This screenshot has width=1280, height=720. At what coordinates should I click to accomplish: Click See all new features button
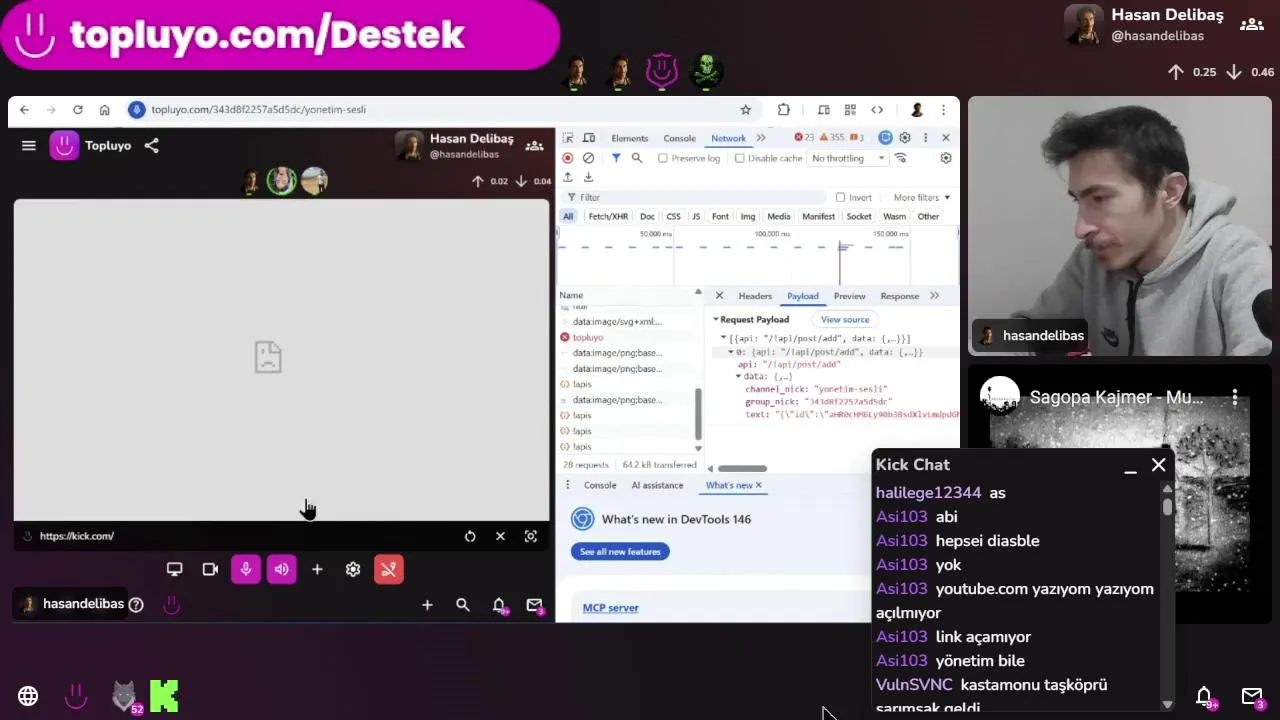click(x=620, y=552)
